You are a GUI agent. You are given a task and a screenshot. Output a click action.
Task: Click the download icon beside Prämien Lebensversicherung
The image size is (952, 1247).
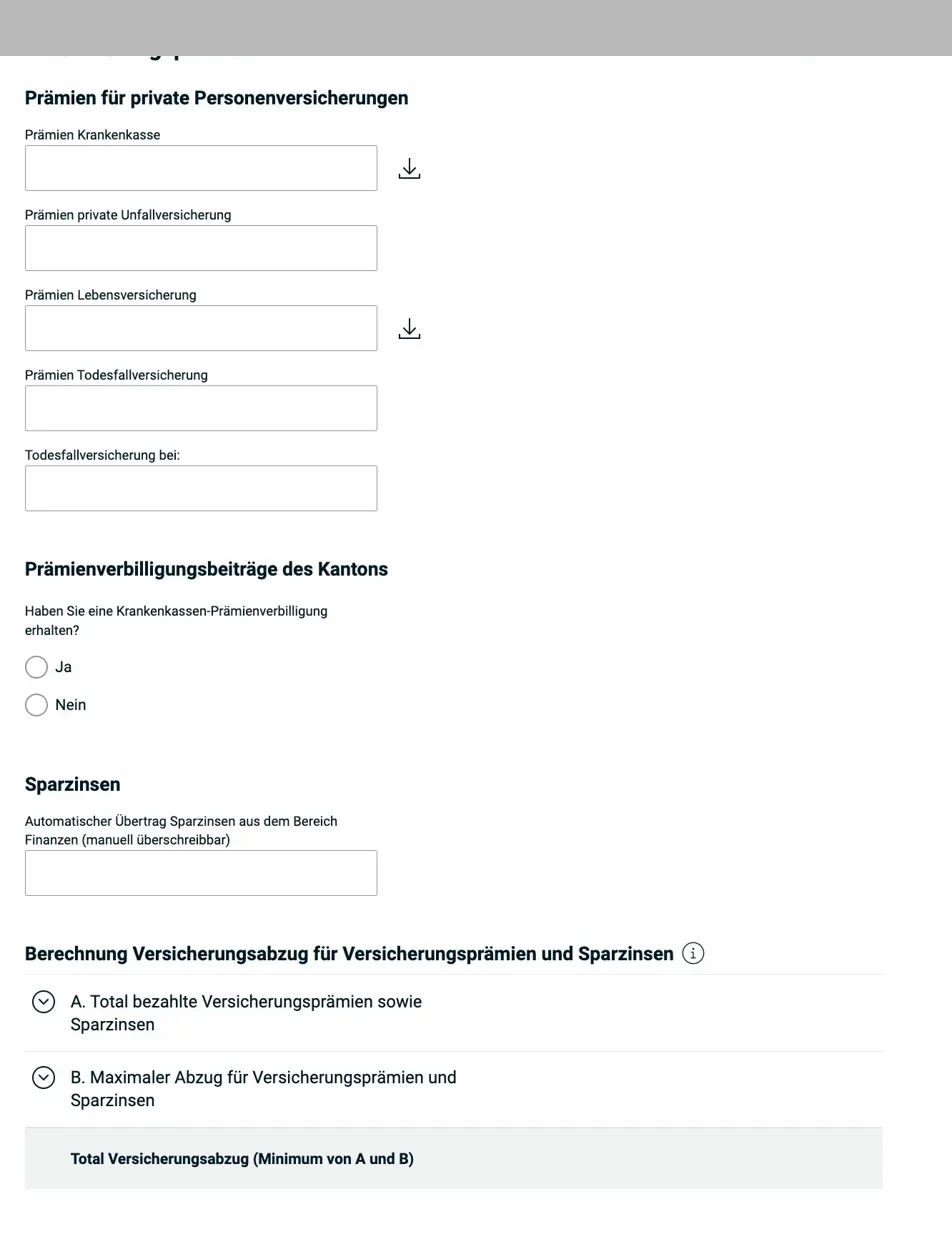(x=409, y=328)
